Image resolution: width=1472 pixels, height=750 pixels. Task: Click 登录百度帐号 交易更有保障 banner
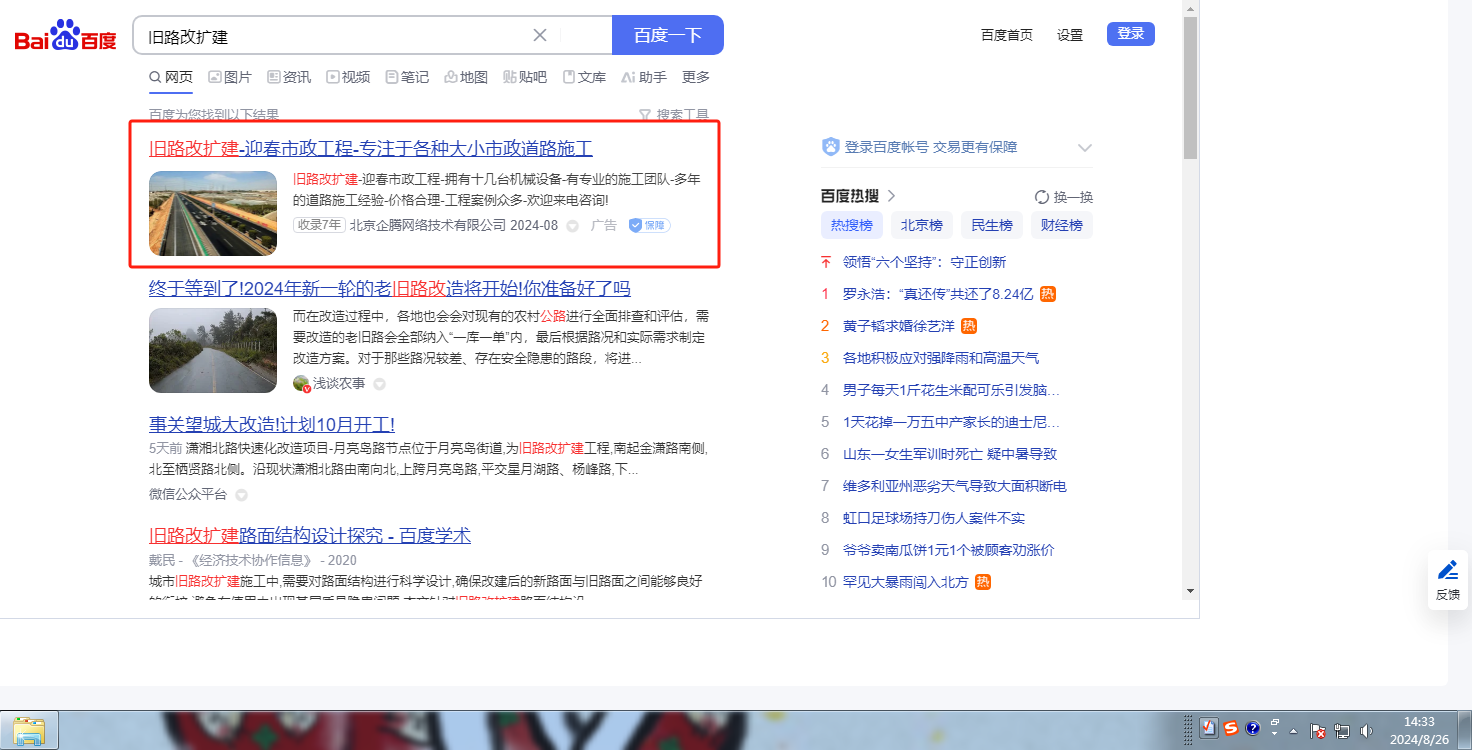click(920, 147)
